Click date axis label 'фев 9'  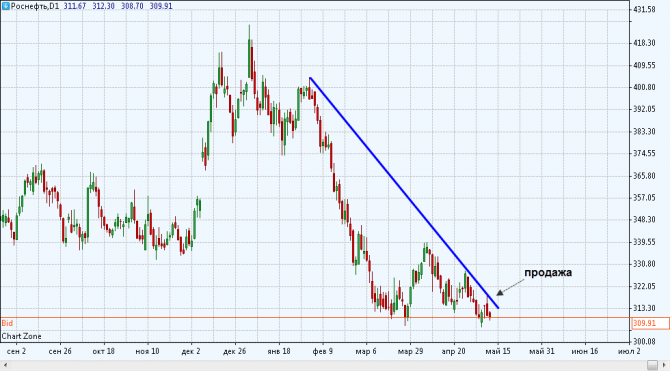pos(323,351)
